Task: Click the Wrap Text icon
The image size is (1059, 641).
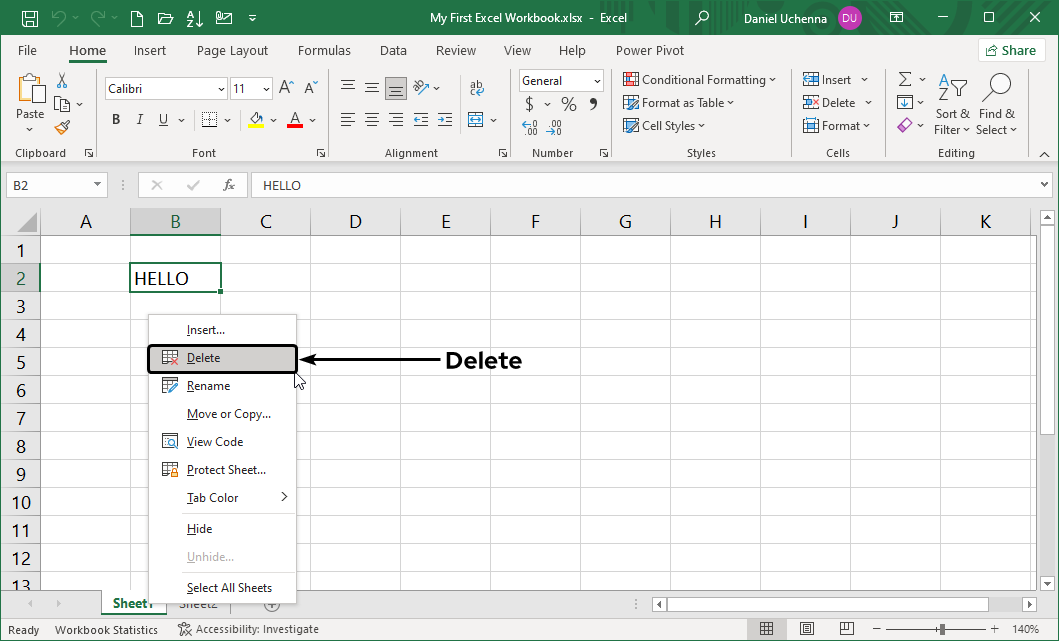Action: (477, 87)
